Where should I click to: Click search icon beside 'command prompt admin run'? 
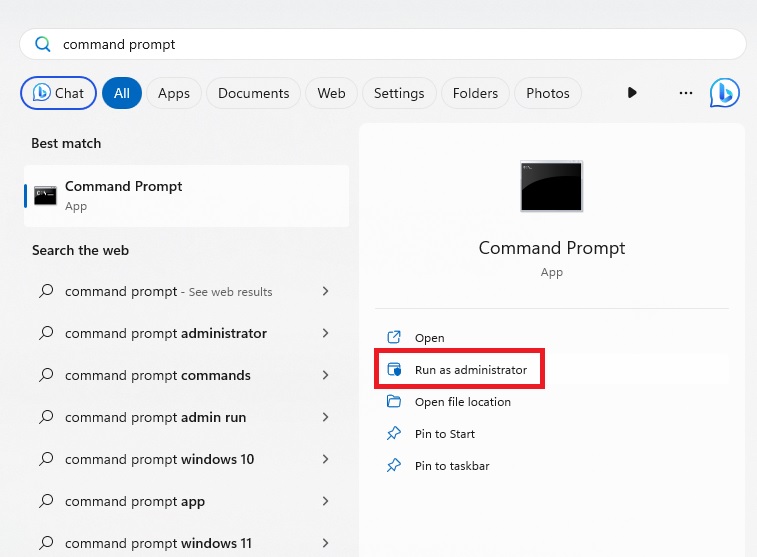(46, 417)
